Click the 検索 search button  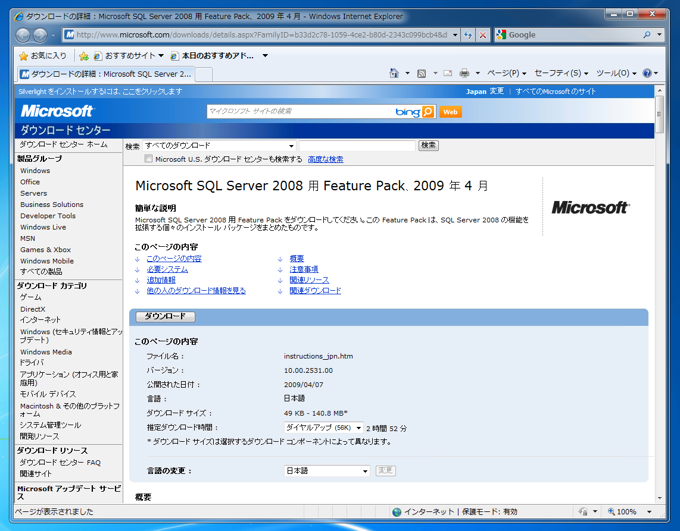pos(428,145)
